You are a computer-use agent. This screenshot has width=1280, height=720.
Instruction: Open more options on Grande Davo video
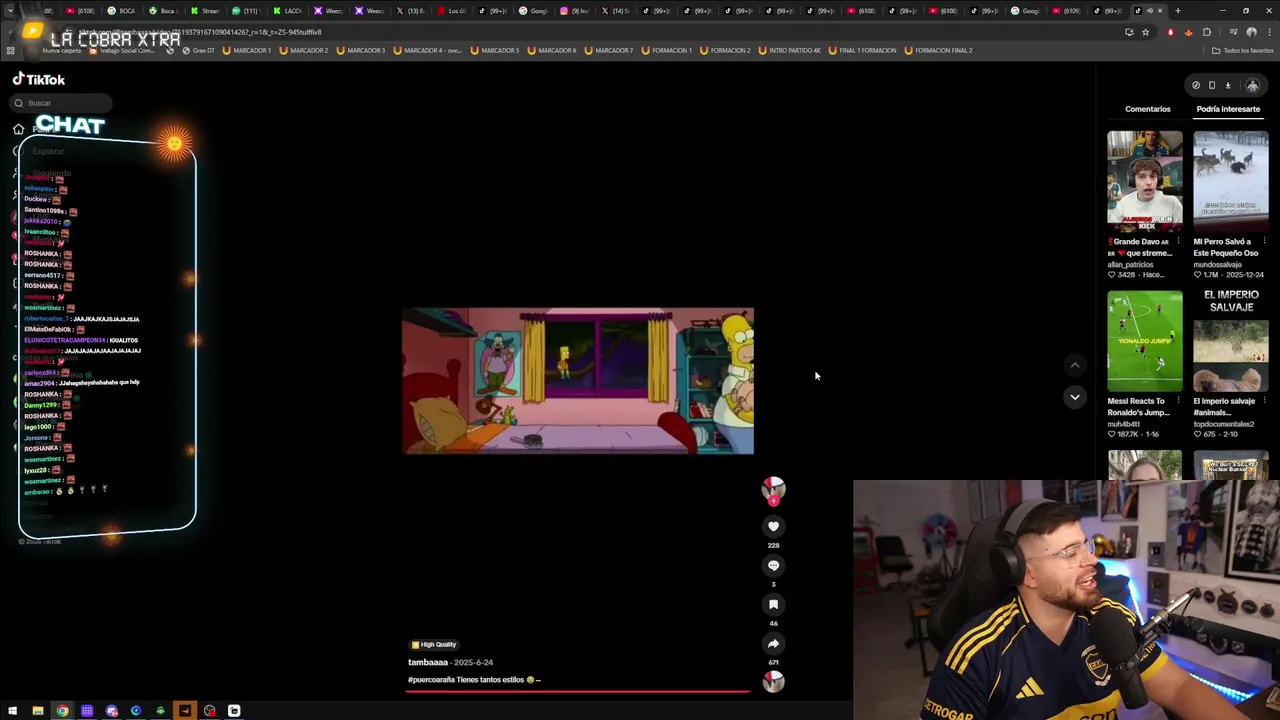(1178, 241)
